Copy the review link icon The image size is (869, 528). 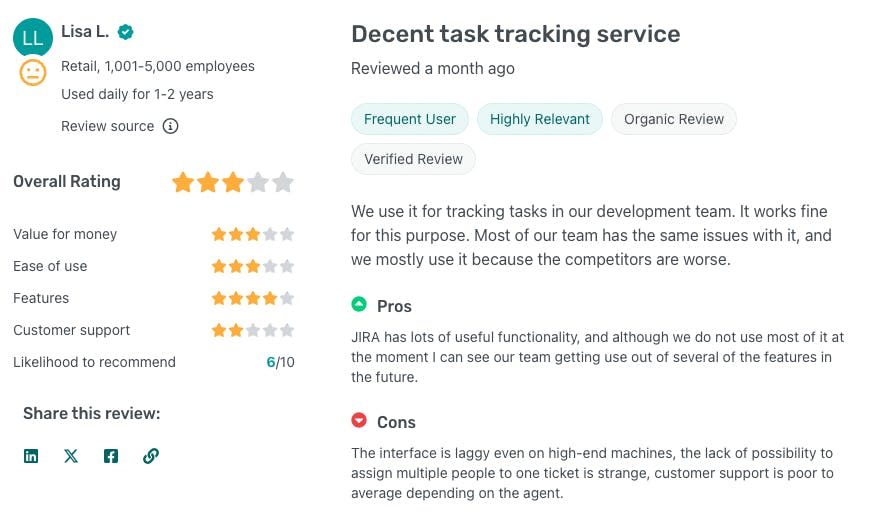pos(151,456)
